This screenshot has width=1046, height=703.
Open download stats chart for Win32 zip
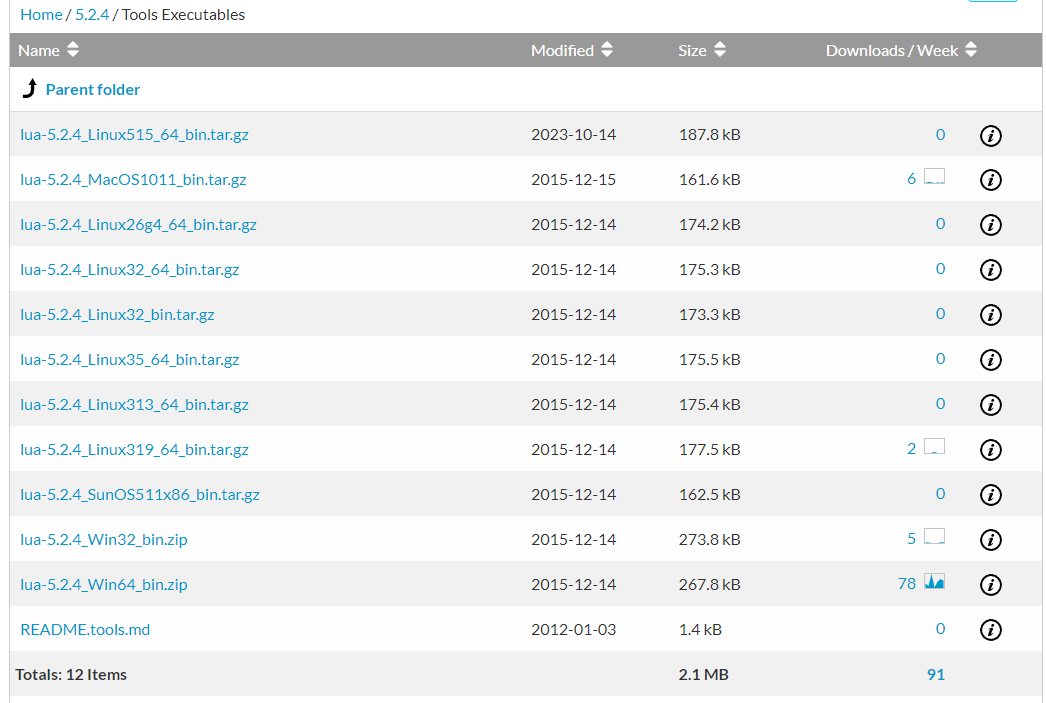pos(935,537)
